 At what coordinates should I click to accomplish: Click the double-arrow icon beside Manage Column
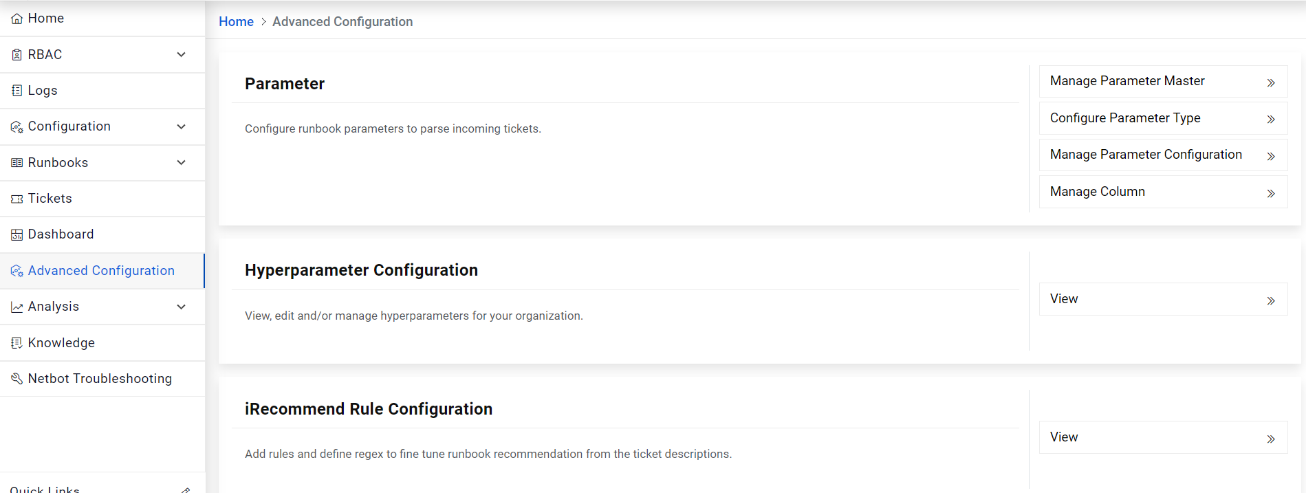point(1271,193)
